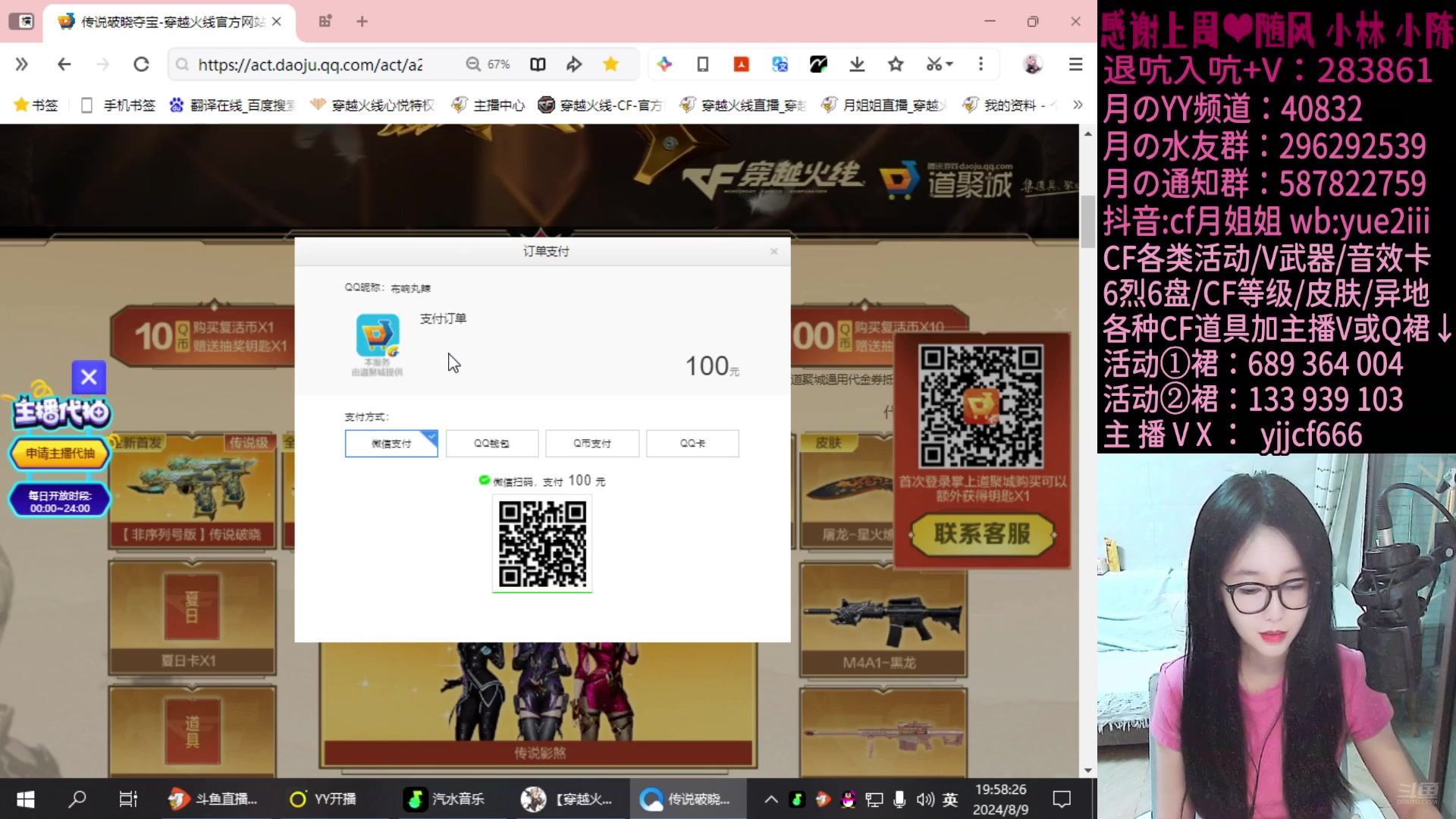Click the yellow bookmark star in address bar
The image size is (1456, 819).
pyautogui.click(x=610, y=64)
